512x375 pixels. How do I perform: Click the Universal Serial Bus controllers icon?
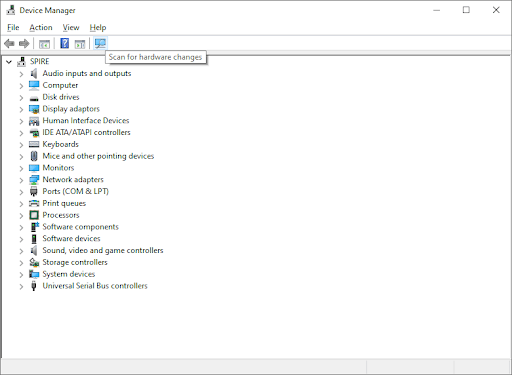pyautogui.click(x=34, y=286)
